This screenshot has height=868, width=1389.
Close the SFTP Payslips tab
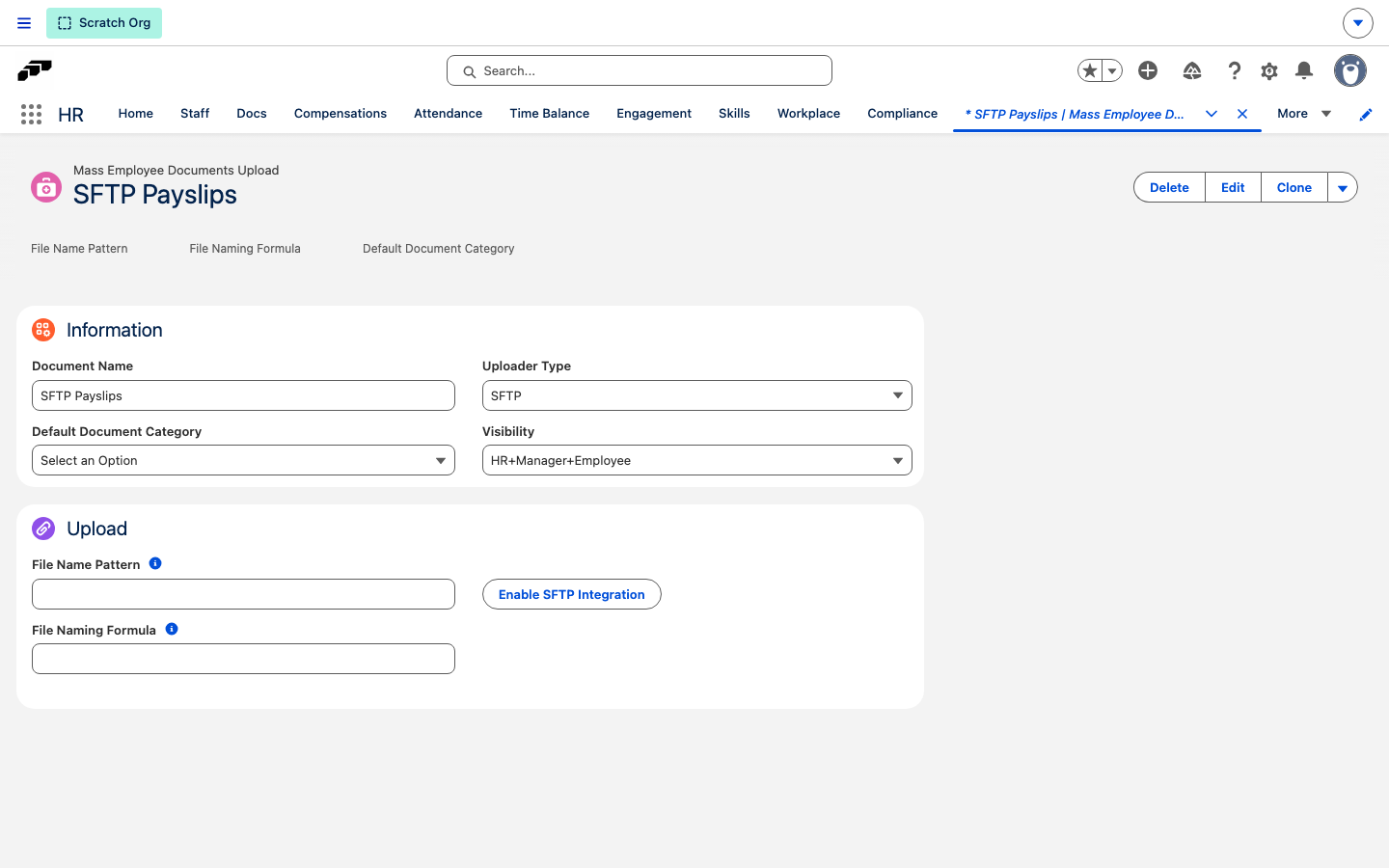tap(1242, 114)
